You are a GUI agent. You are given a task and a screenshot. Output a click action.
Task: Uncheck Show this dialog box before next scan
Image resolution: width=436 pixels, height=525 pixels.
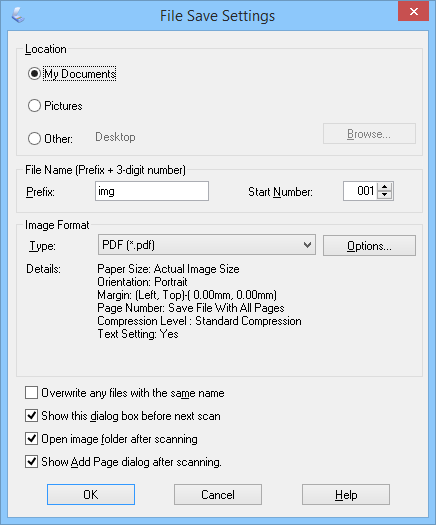pyautogui.click(x=31, y=416)
